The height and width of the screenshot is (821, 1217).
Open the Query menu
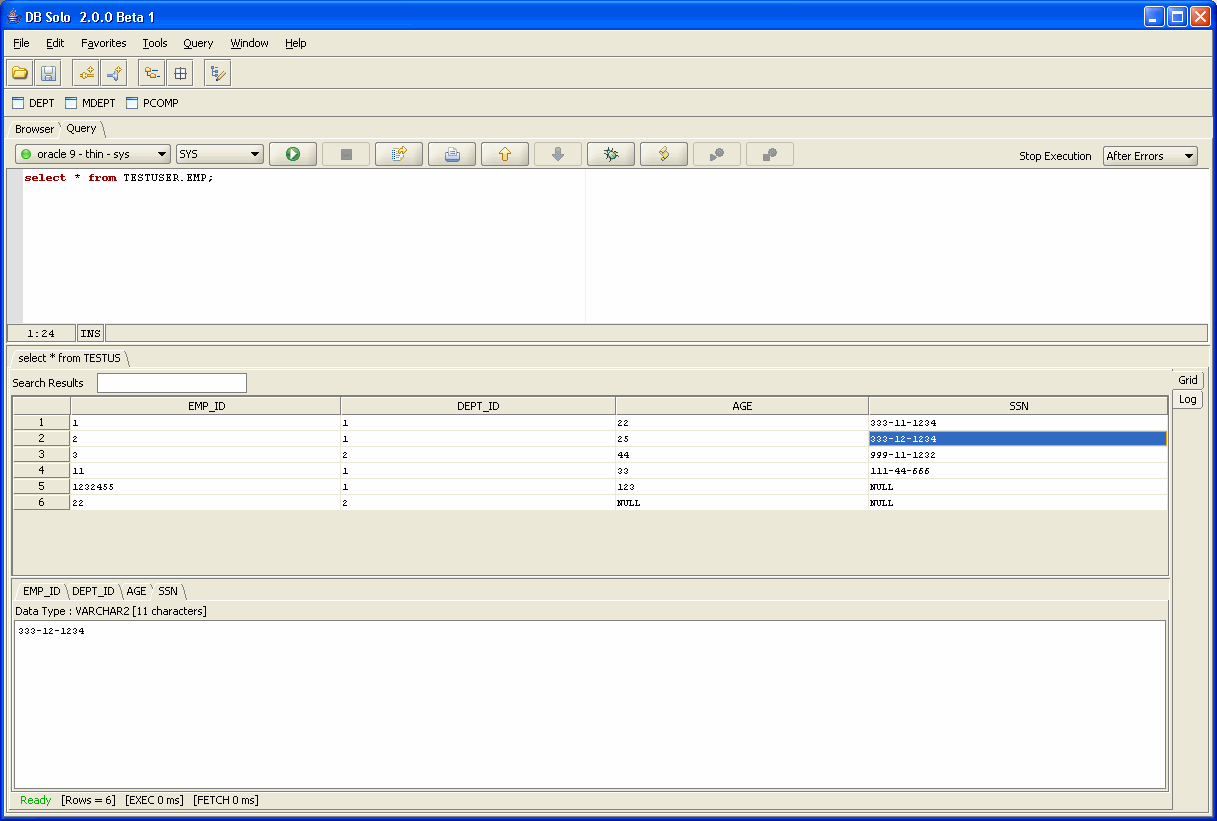click(198, 43)
